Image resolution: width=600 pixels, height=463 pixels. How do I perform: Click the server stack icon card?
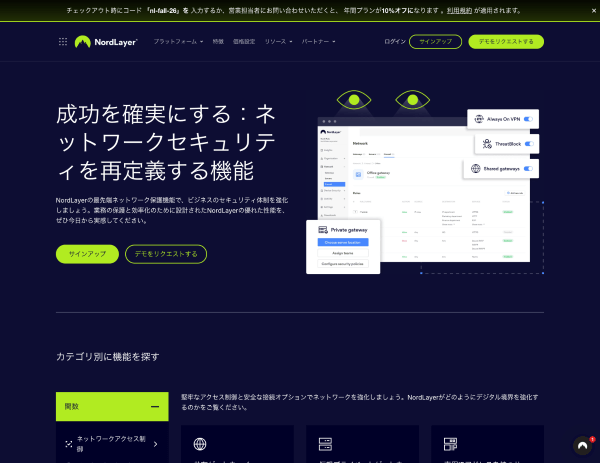(x=325, y=444)
